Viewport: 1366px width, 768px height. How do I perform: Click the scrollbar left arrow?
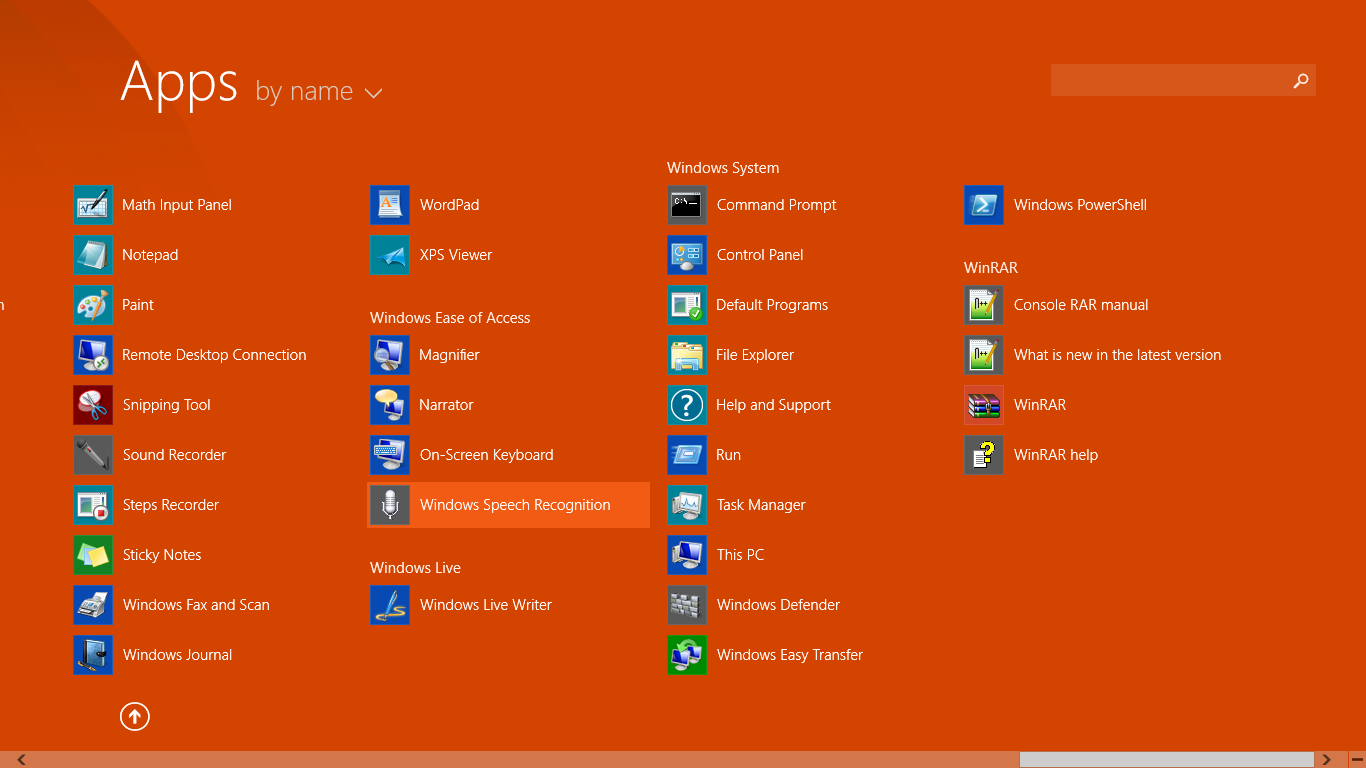point(22,760)
